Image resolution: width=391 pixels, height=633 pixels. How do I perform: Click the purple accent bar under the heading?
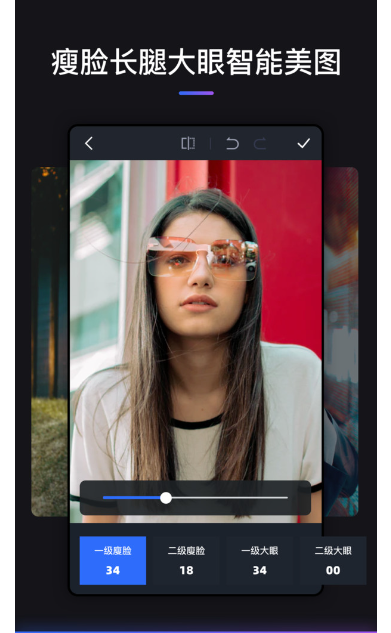pyautogui.click(x=196, y=93)
